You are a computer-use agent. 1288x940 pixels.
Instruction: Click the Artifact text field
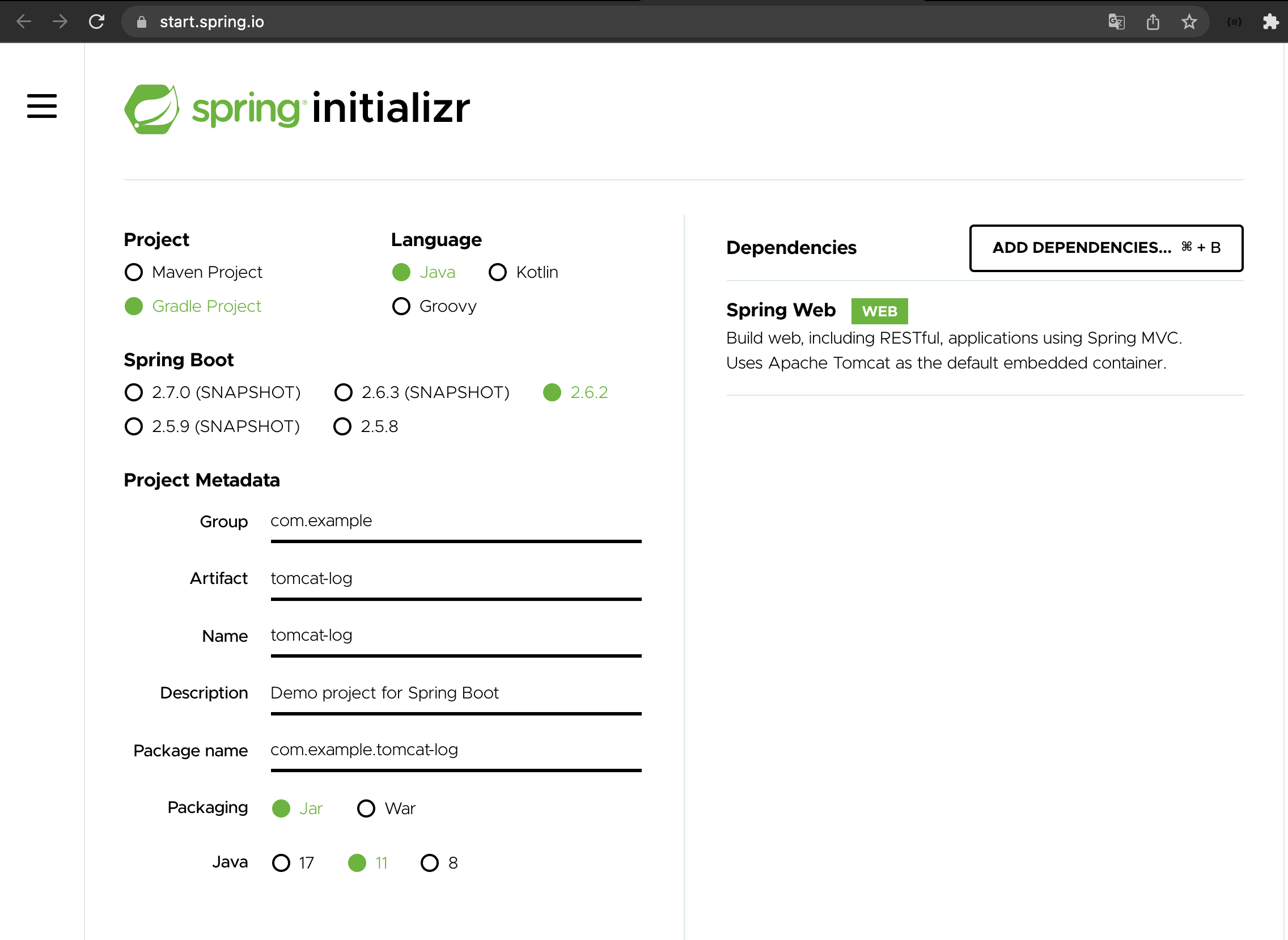coord(455,579)
